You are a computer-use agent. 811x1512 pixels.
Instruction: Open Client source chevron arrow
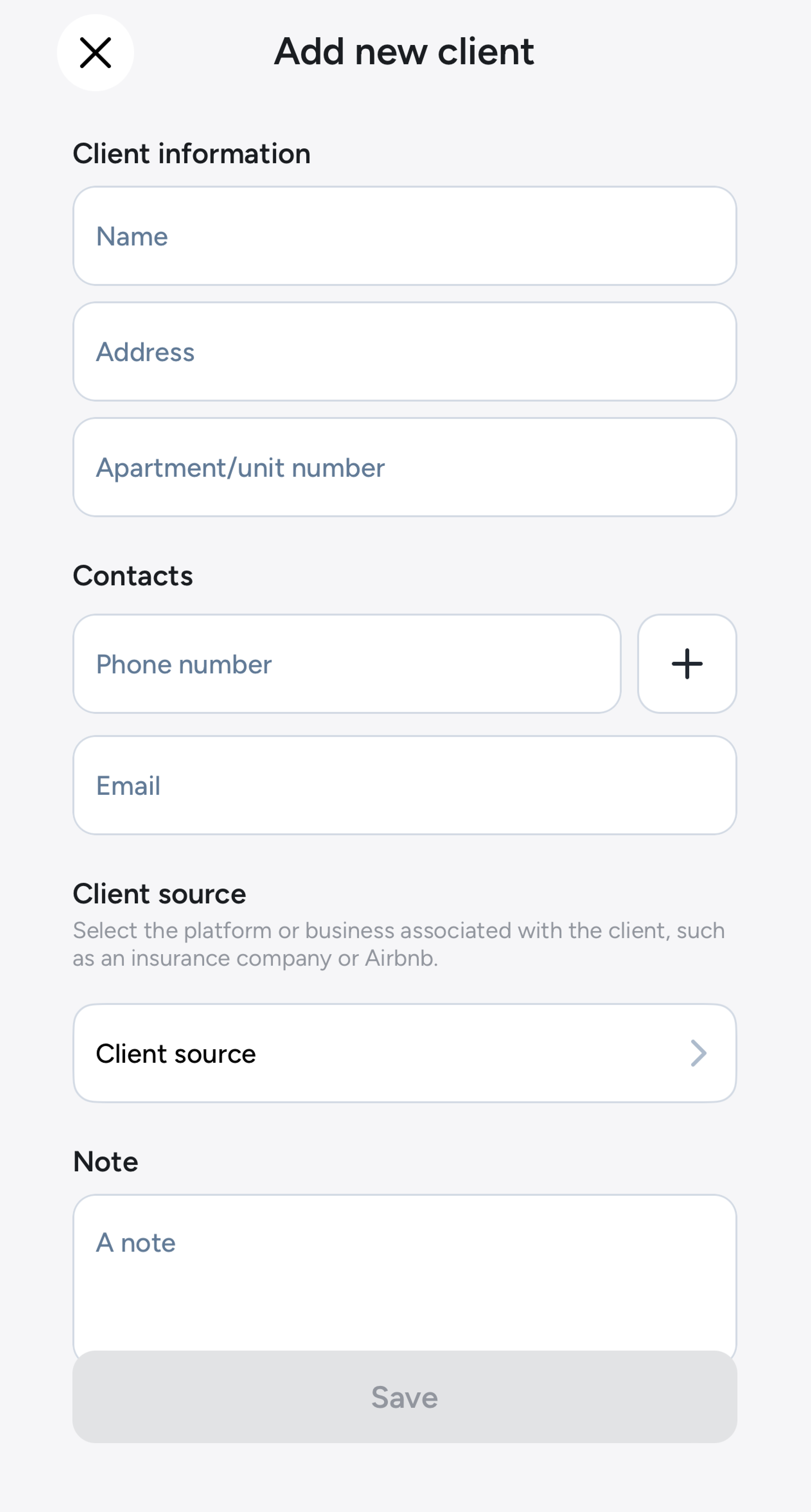click(698, 1053)
